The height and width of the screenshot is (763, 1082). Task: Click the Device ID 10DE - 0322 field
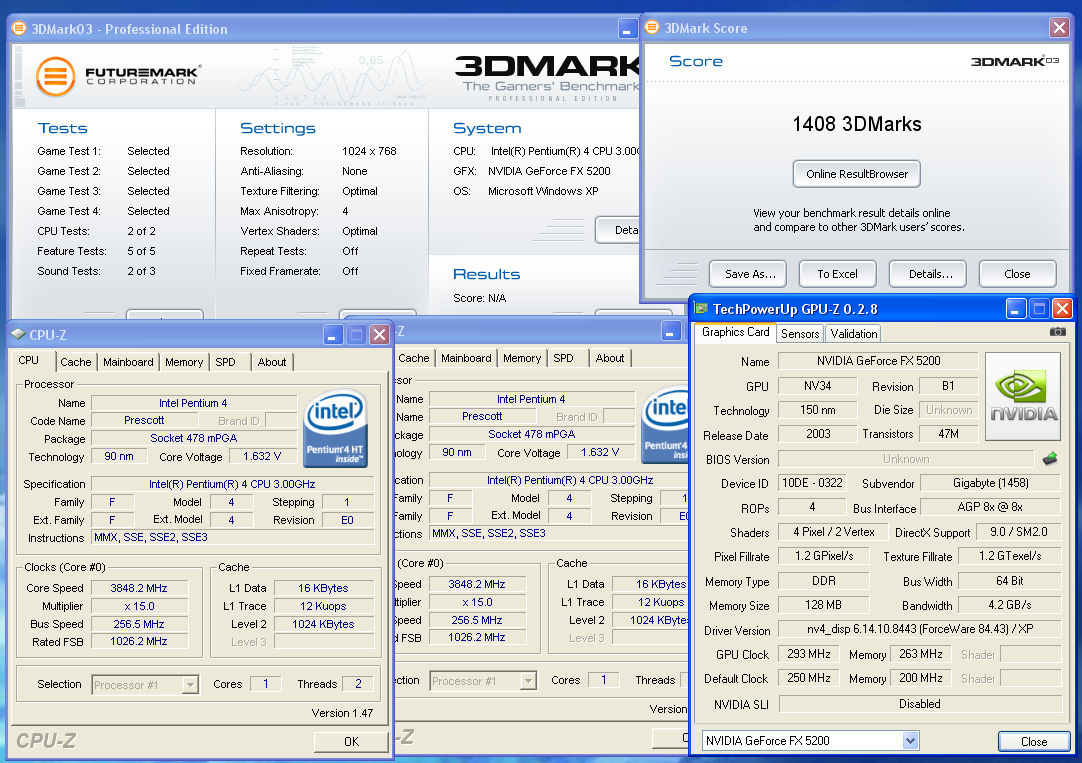(812, 483)
